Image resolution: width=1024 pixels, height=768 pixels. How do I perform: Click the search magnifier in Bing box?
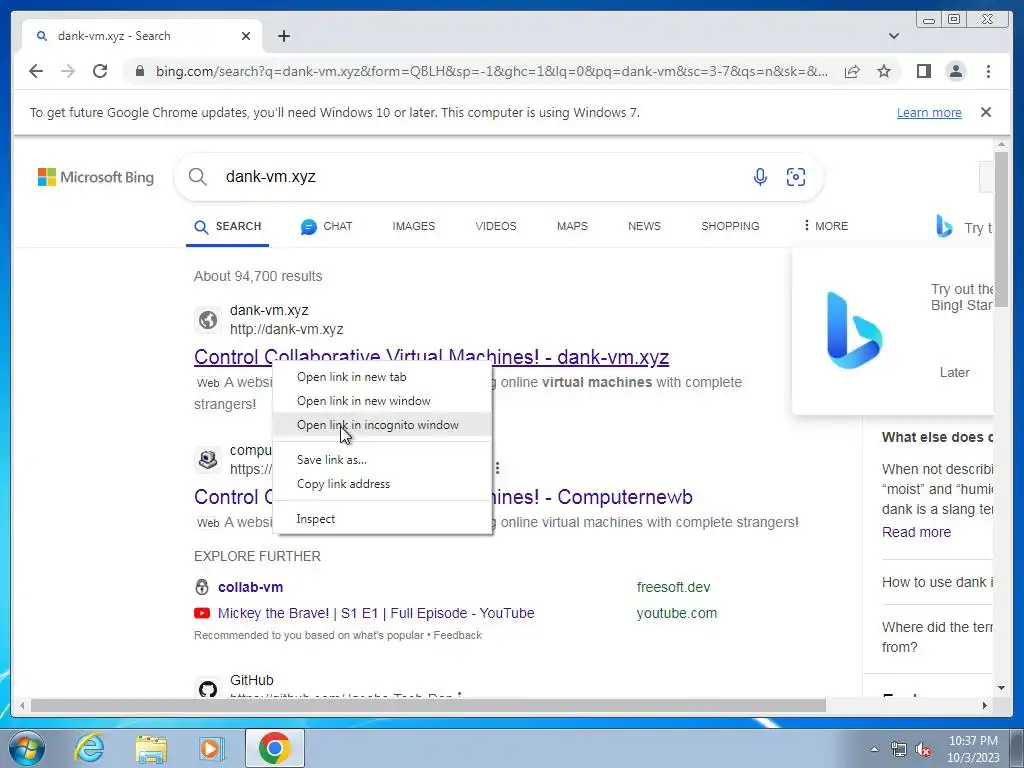coord(197,177)
